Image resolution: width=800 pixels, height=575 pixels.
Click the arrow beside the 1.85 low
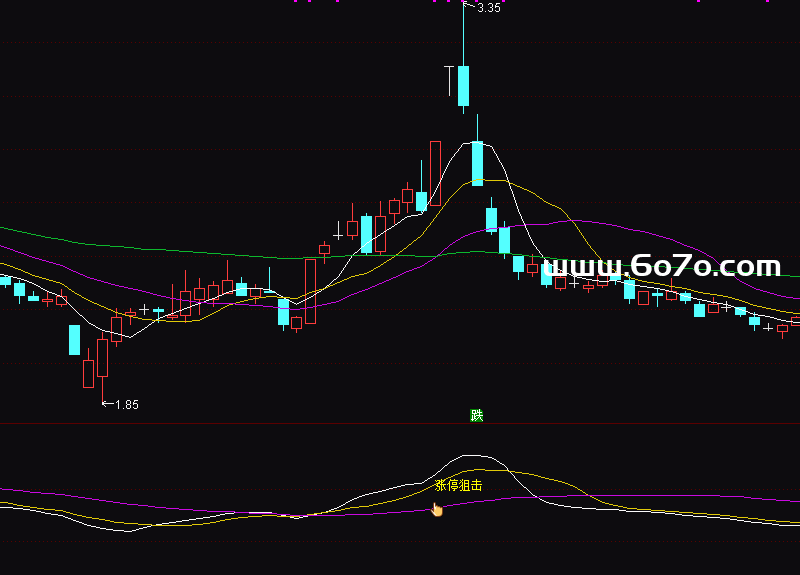pyautogui.click(x=108, y=404)
